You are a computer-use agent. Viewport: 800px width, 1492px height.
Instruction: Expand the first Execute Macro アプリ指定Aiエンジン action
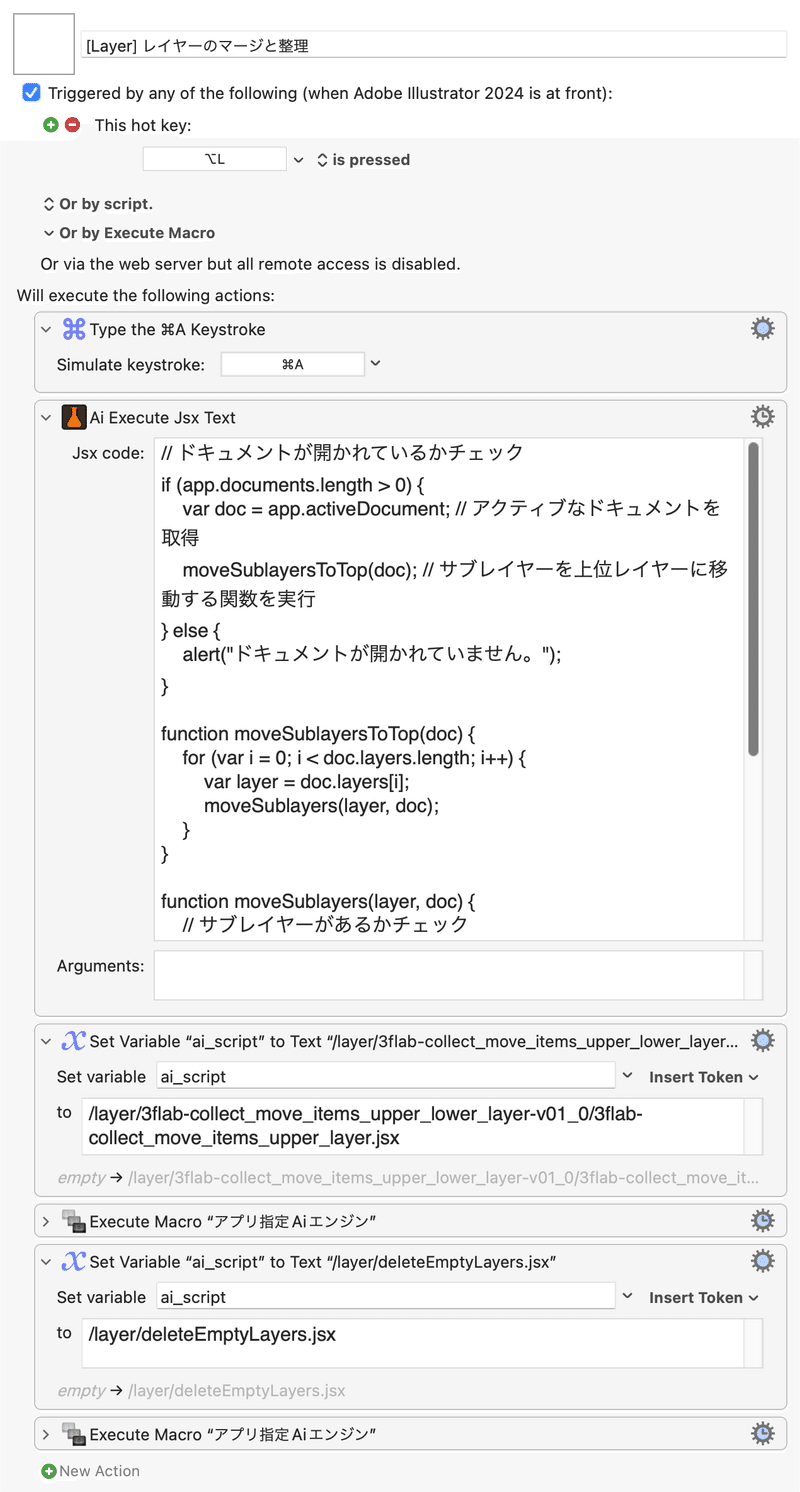click(45, 1221)
